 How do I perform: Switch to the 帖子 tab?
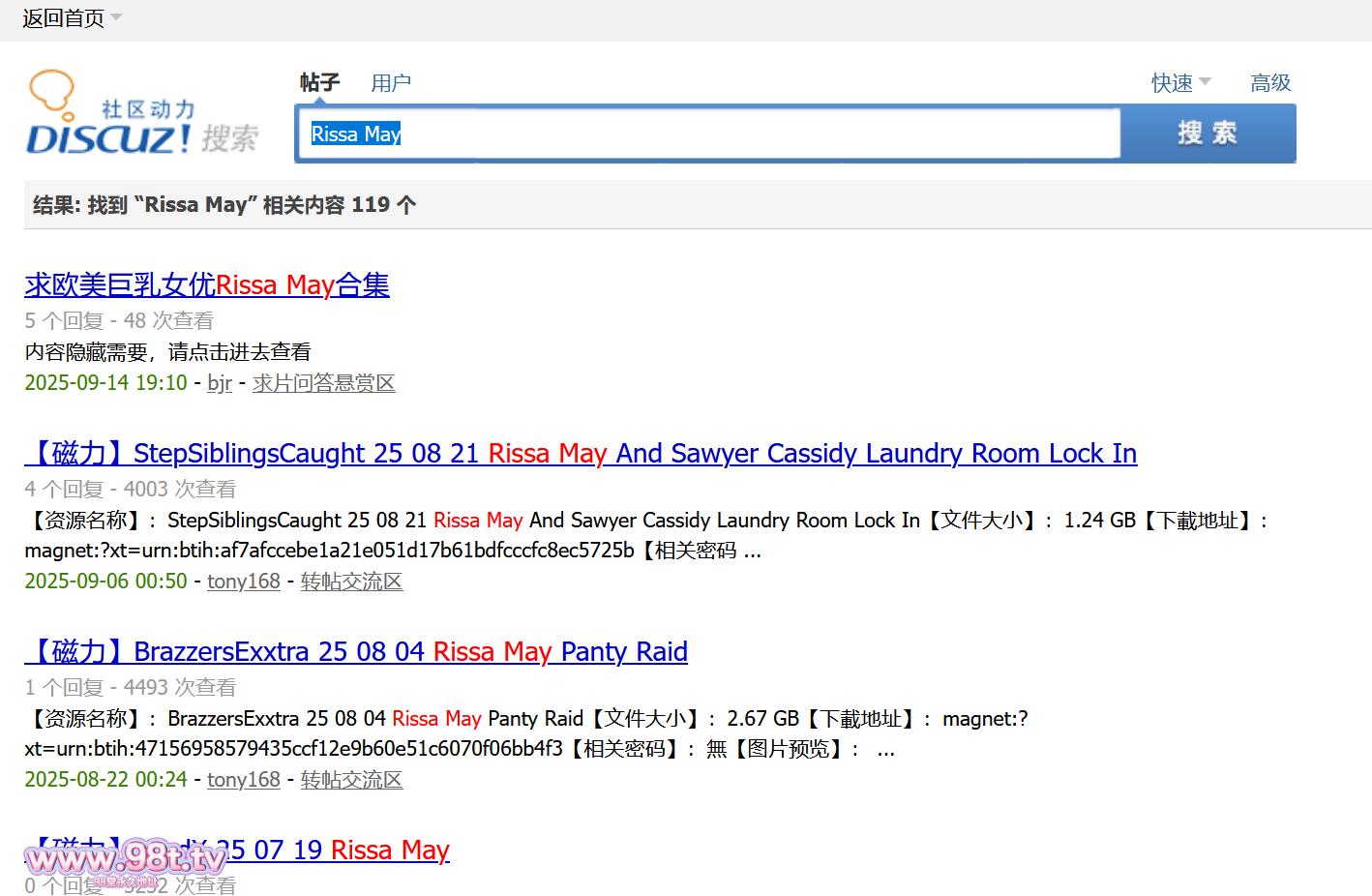click(319, 82)
